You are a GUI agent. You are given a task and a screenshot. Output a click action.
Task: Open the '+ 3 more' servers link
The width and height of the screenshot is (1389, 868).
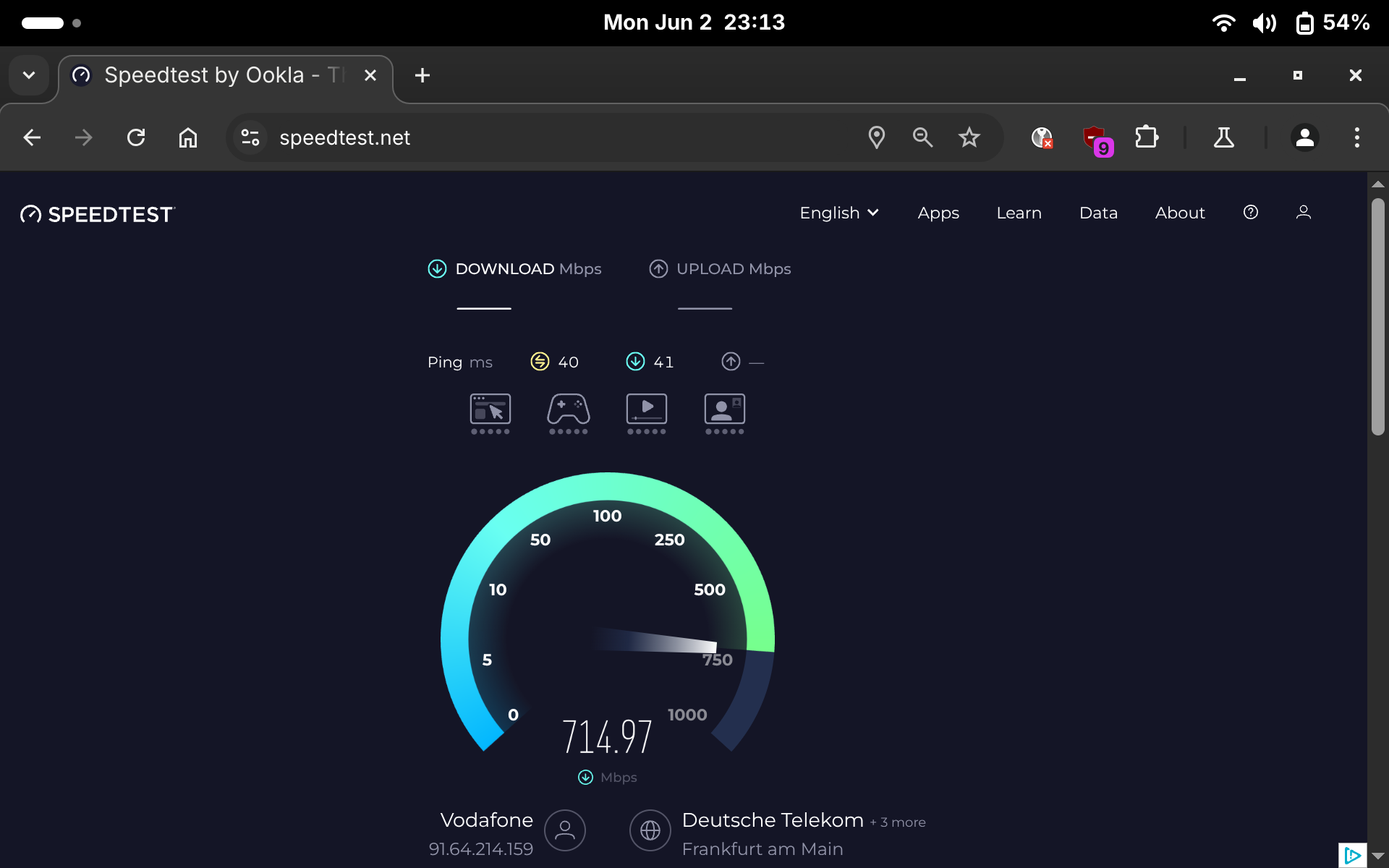(x=898, y=822)
